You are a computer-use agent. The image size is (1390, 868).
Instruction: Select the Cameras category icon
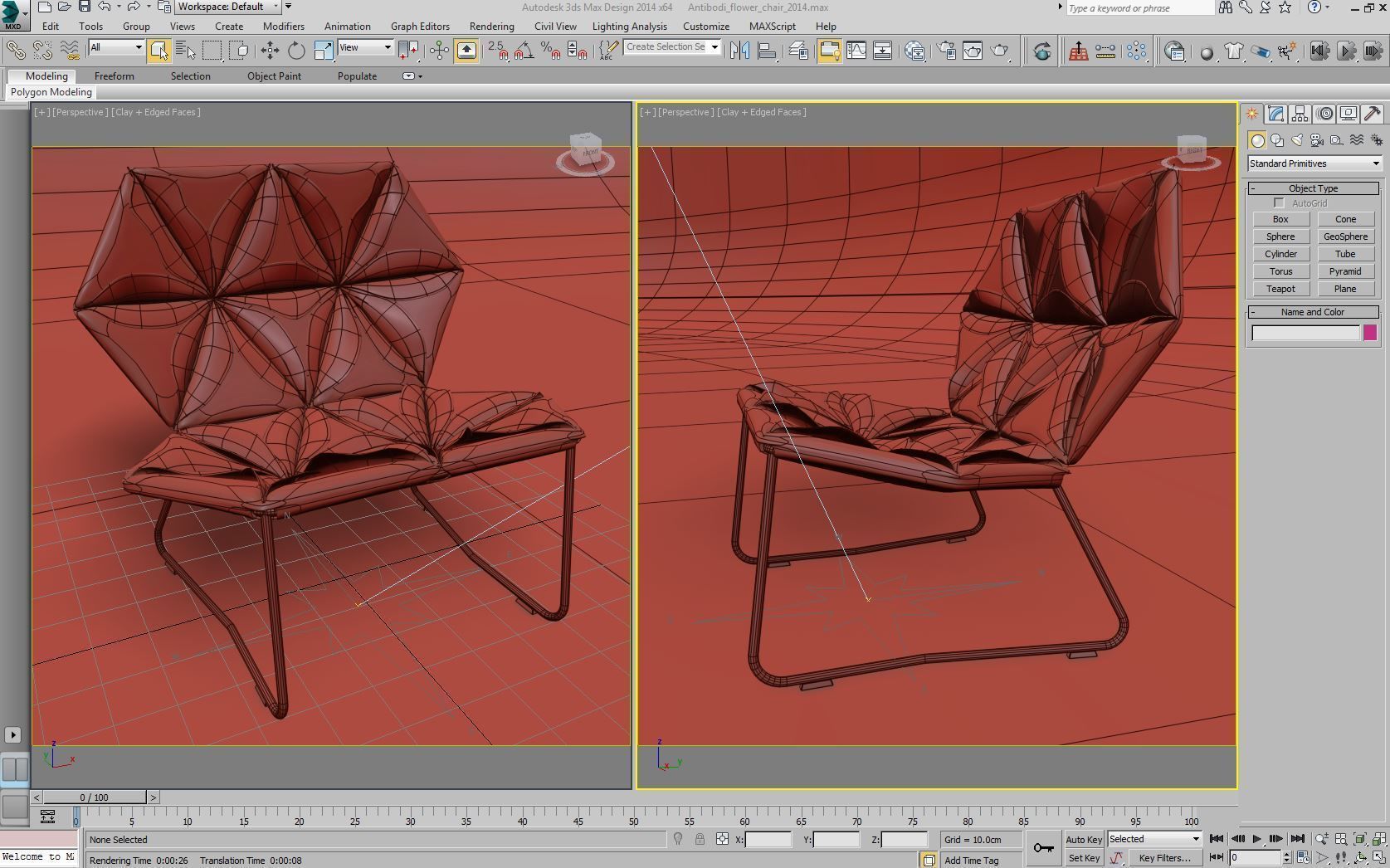tap(1317, 140)
